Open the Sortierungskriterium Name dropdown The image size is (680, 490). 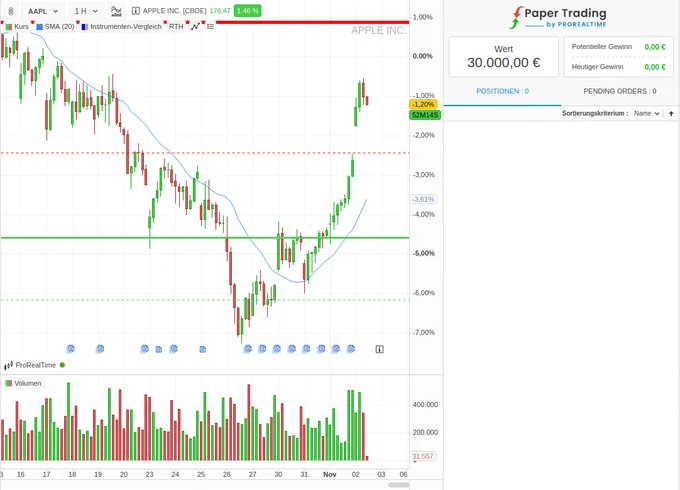647,113
